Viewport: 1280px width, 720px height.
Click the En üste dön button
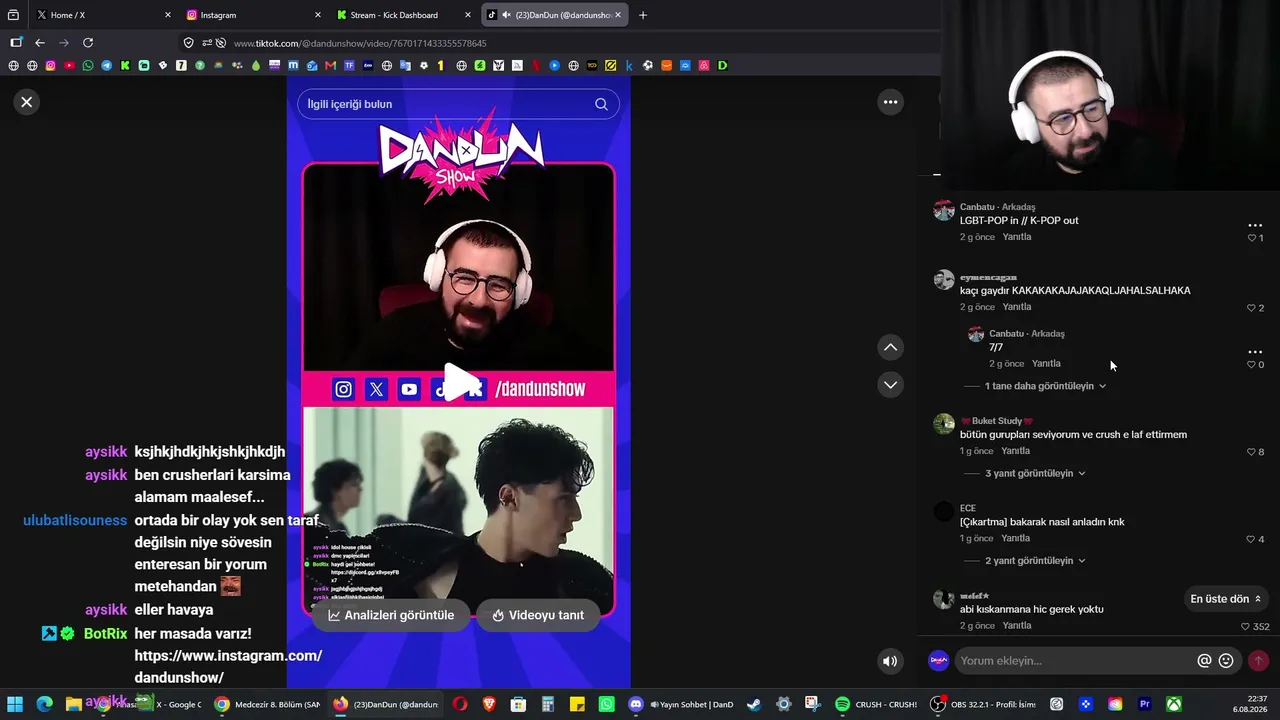tap(1226, 599)
